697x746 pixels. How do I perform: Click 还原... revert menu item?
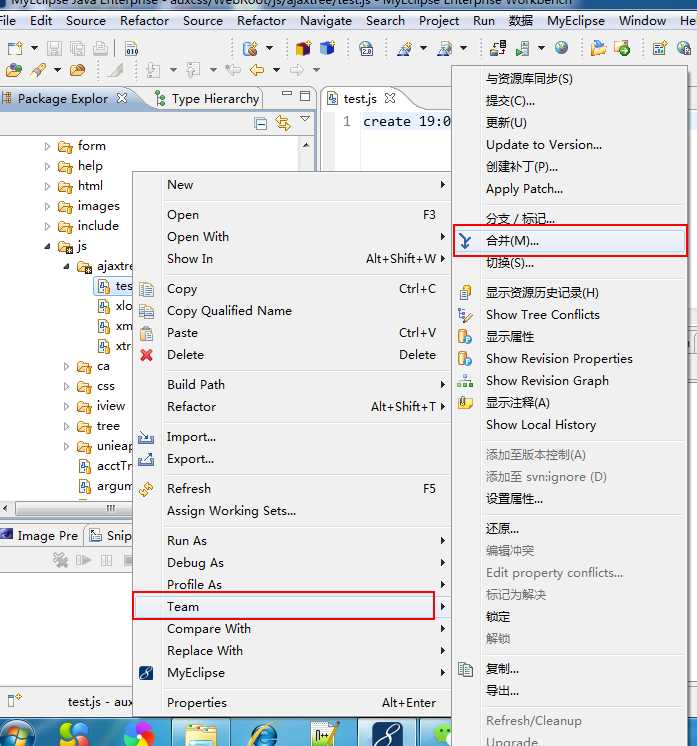570,529
